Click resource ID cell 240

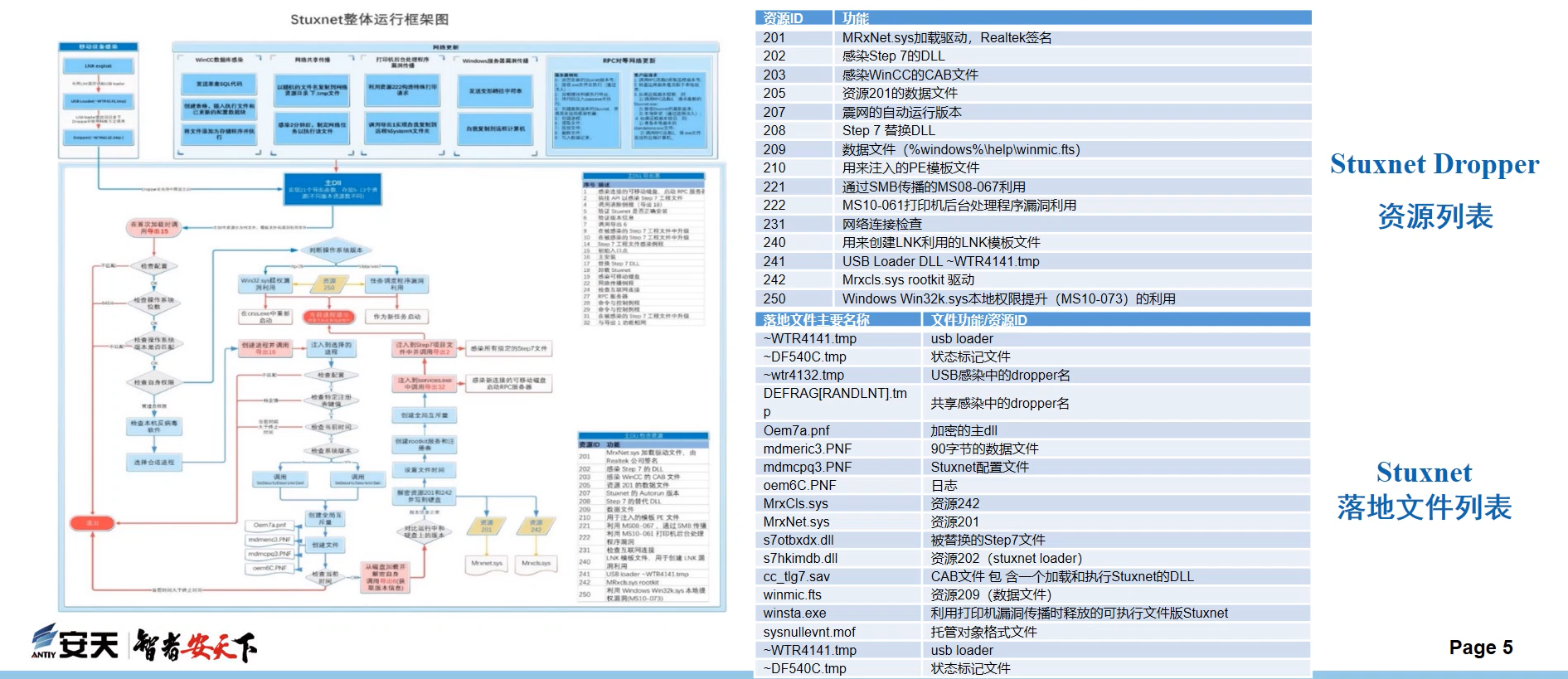[x=794, y=242]
